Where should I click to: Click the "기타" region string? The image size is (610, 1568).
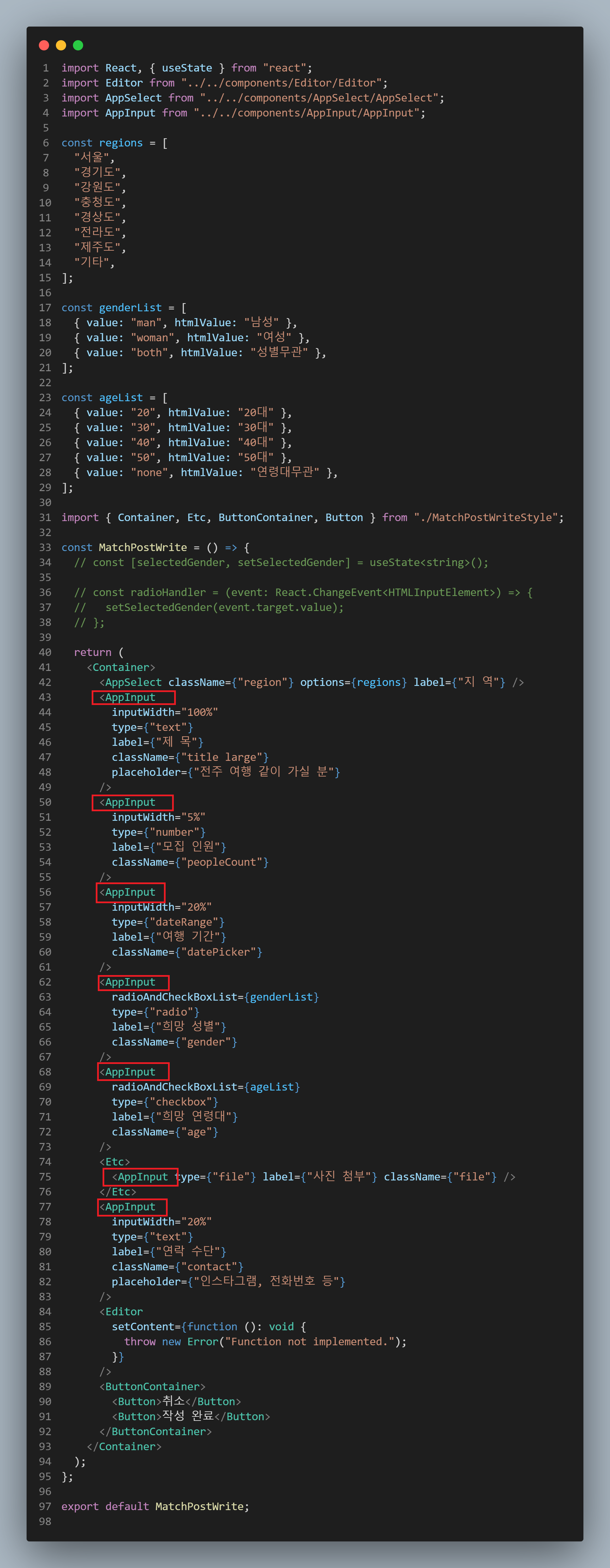(91, 262)
